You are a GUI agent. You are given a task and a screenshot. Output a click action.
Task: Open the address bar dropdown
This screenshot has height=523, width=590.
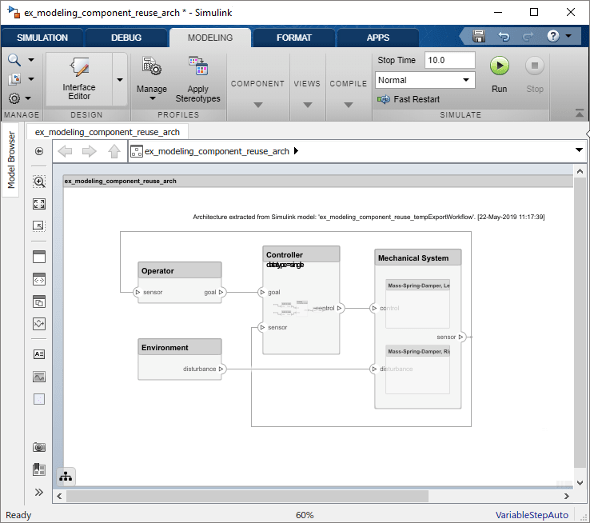coord(579,150)
